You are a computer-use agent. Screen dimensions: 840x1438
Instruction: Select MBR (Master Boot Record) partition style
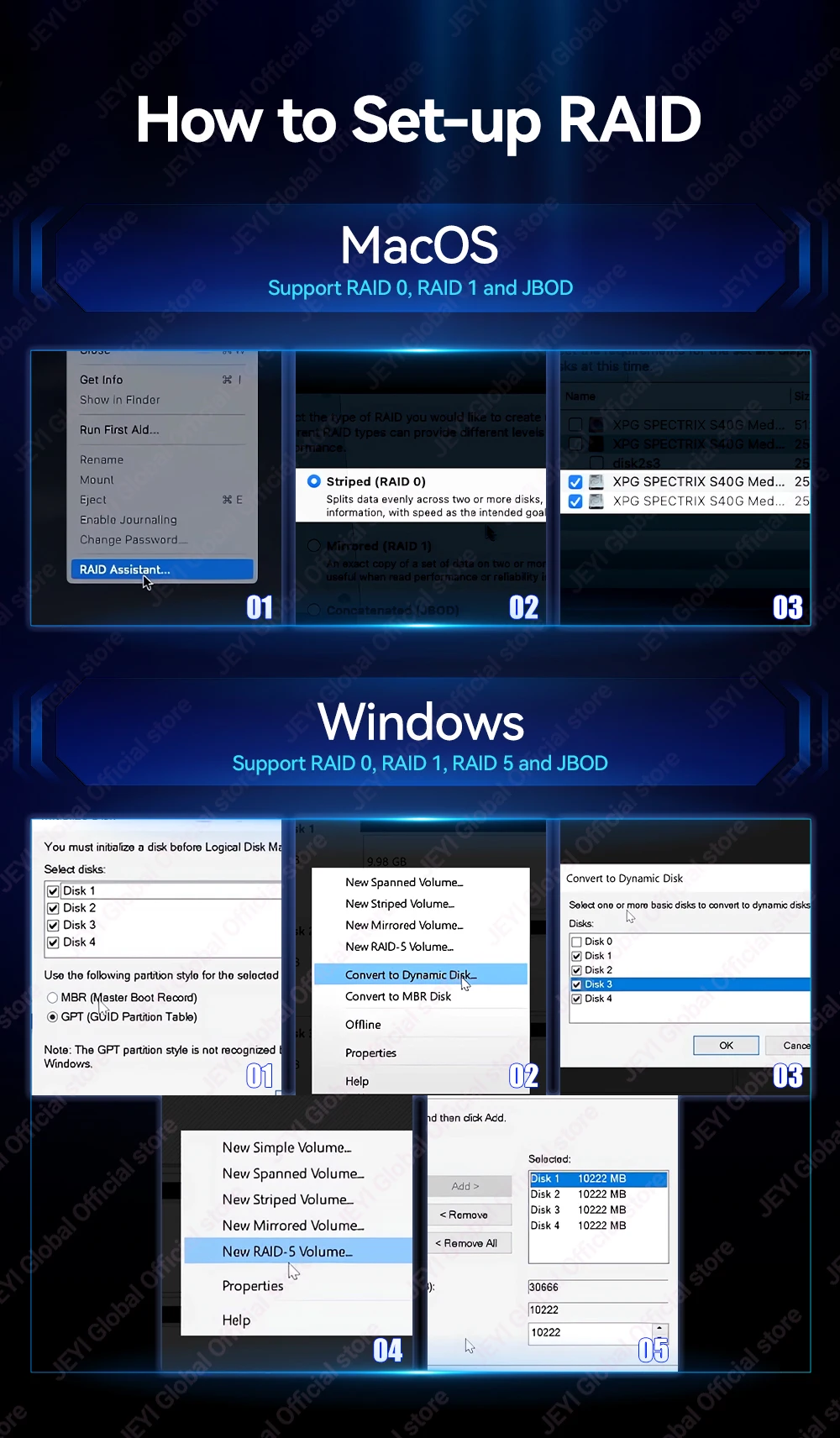coord(53,998)
